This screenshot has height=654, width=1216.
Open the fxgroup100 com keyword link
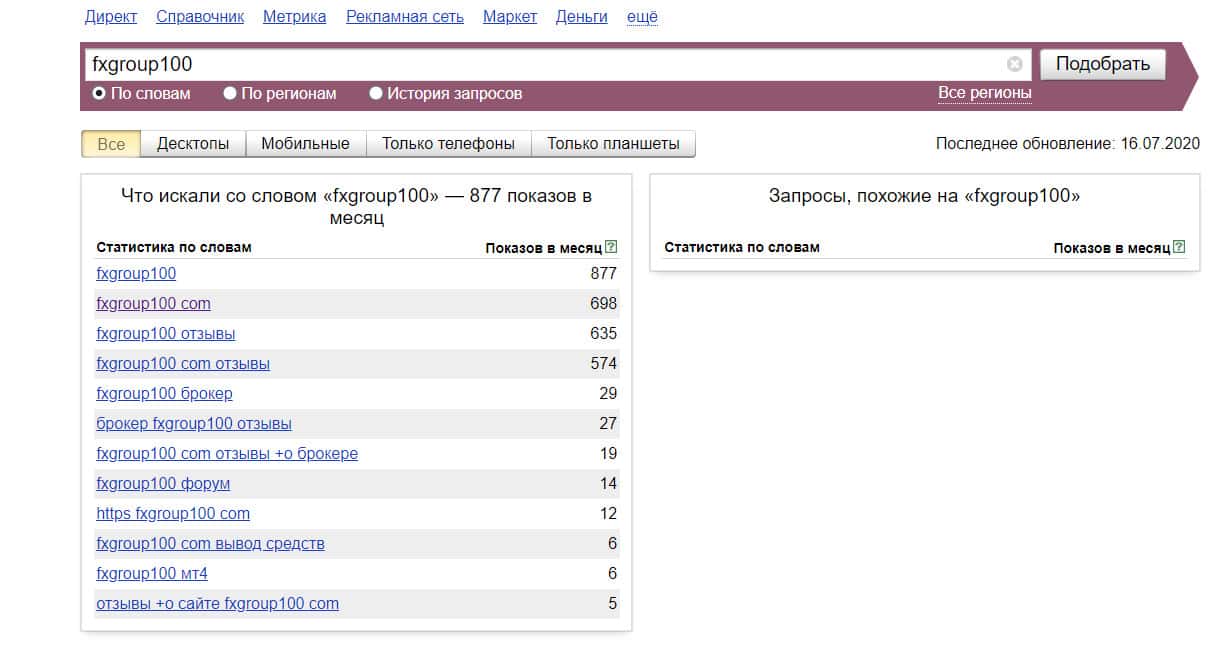pos(153,303)
